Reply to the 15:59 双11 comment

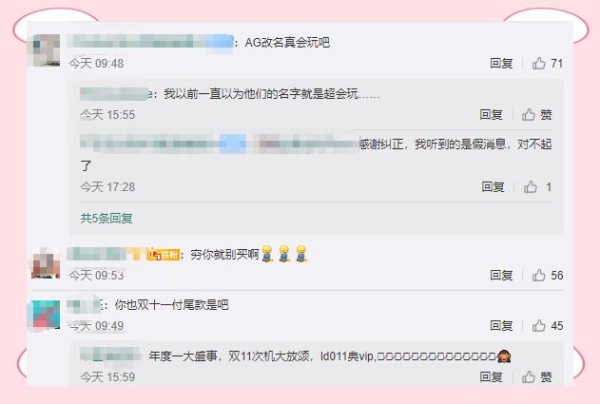[x=491, y=377]
